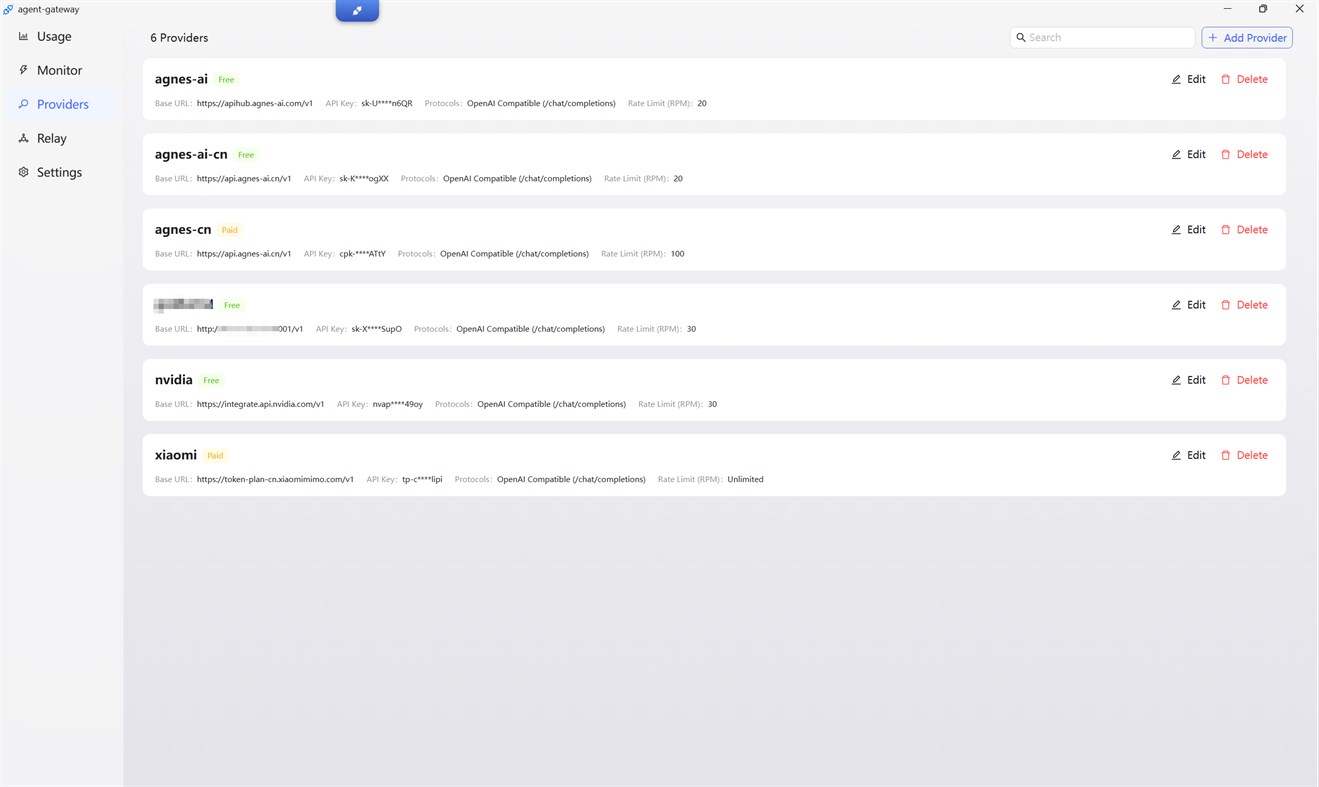Edit the provider with the blurred name
This screenshot has width=1319, height=787.
1188,305
